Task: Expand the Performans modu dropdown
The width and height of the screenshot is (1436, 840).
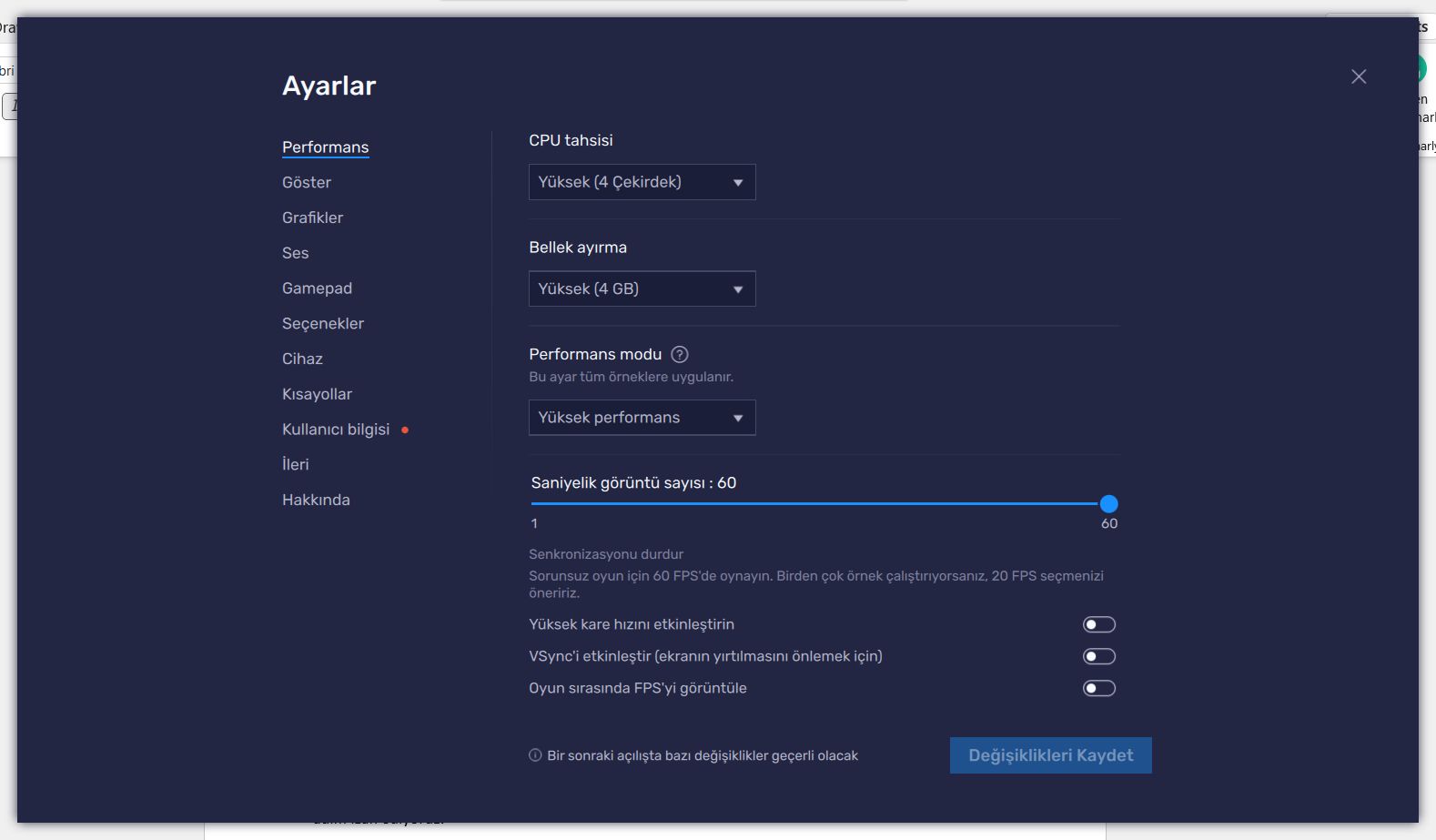Action: 642,418
